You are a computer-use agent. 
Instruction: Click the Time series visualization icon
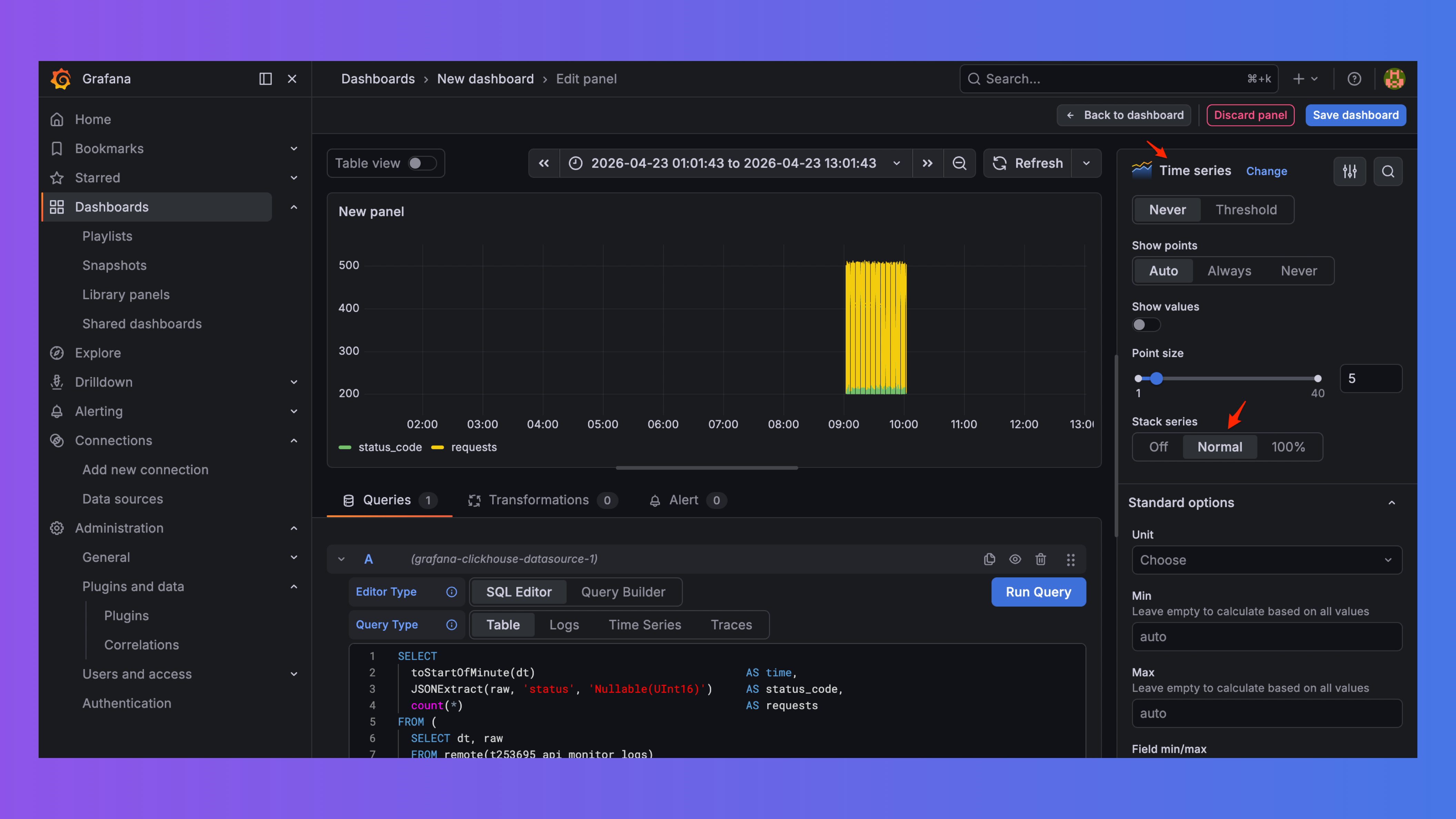click(x=1141, y=170)
